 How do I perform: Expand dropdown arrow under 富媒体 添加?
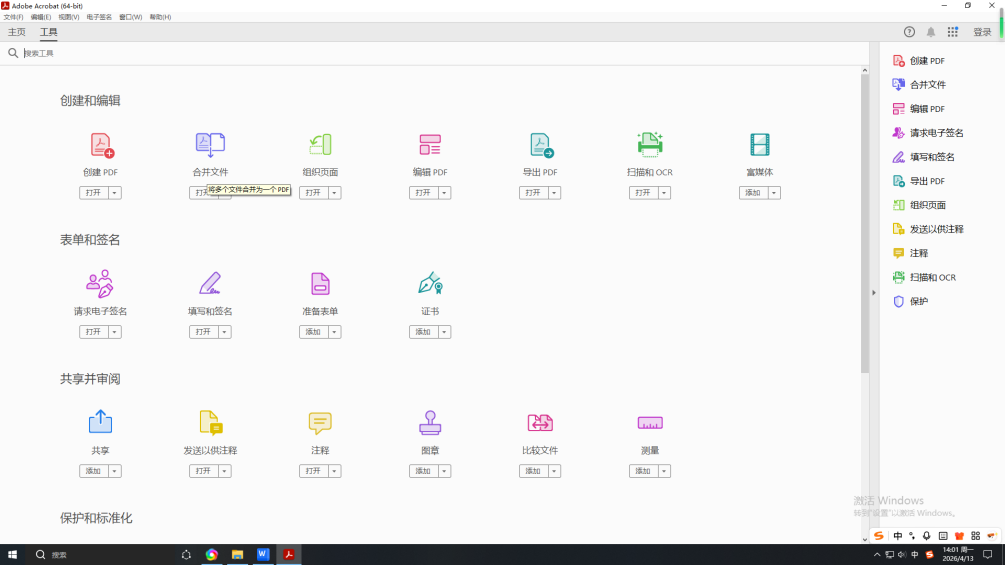(774, 193)
